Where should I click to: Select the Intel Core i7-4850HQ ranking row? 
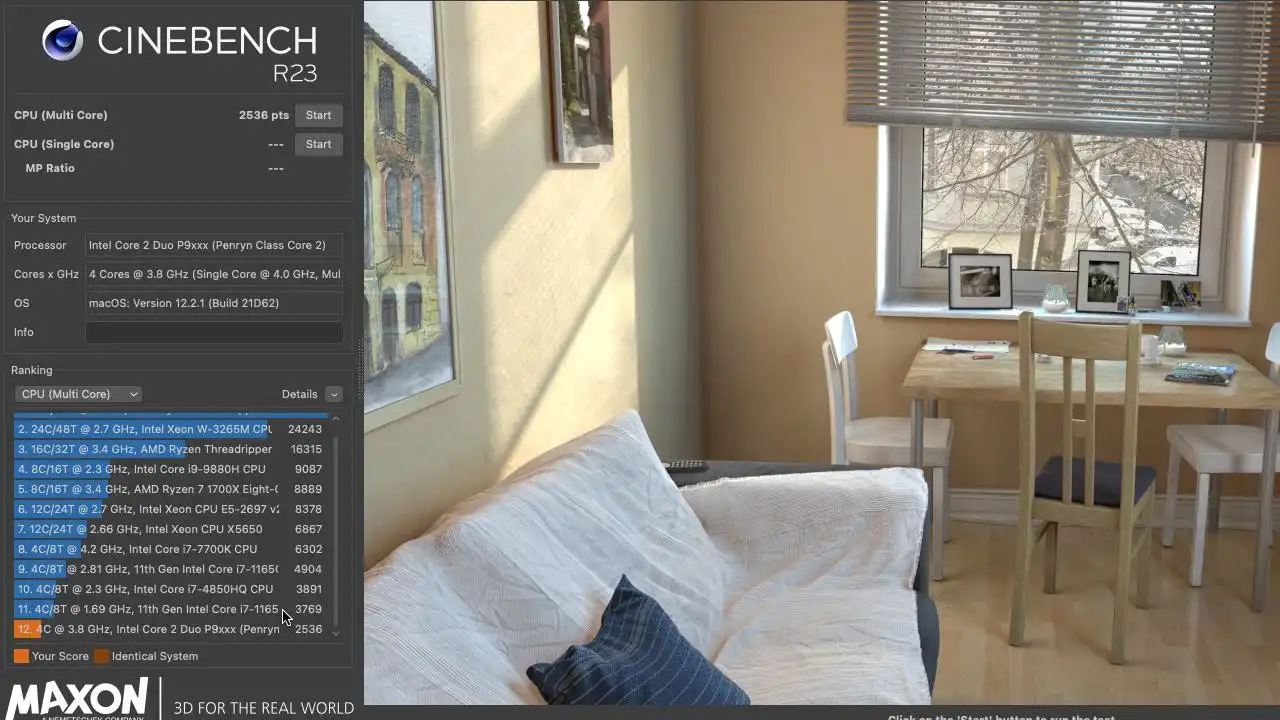coord(170,589)
